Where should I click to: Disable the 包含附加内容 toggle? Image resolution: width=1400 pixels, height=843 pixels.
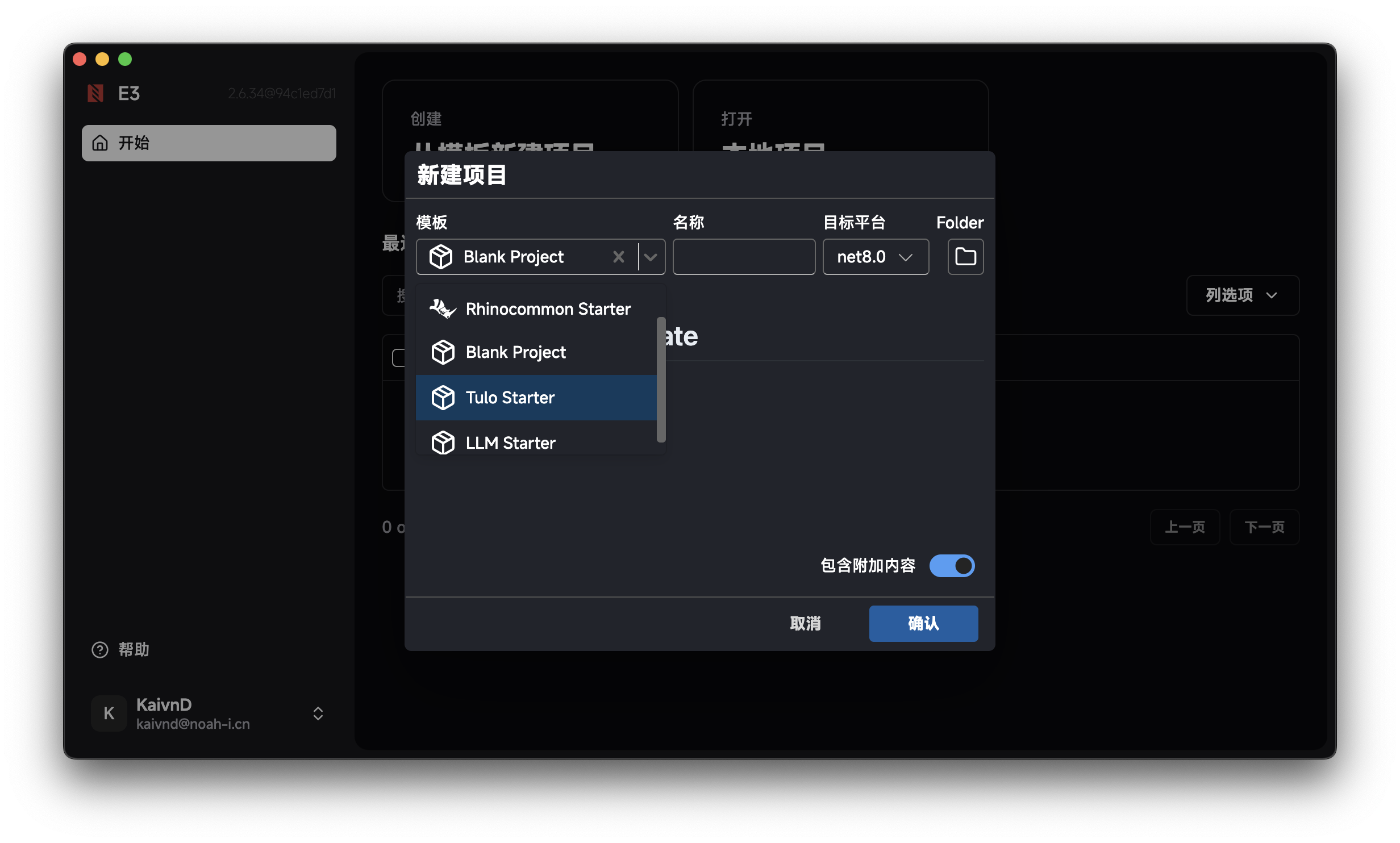952,566
